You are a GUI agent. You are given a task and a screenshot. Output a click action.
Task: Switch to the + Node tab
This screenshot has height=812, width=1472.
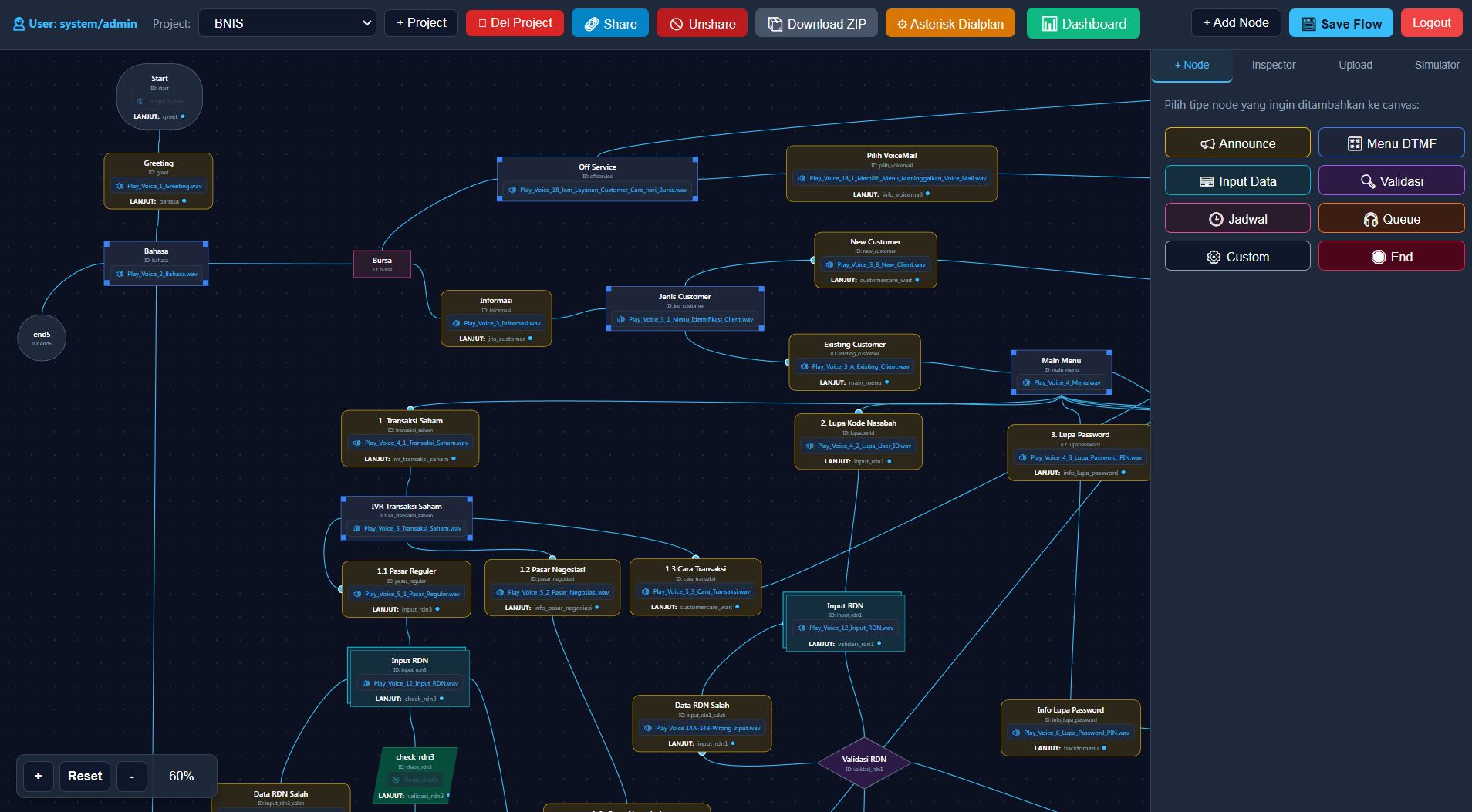click(x=1192, y=66)
